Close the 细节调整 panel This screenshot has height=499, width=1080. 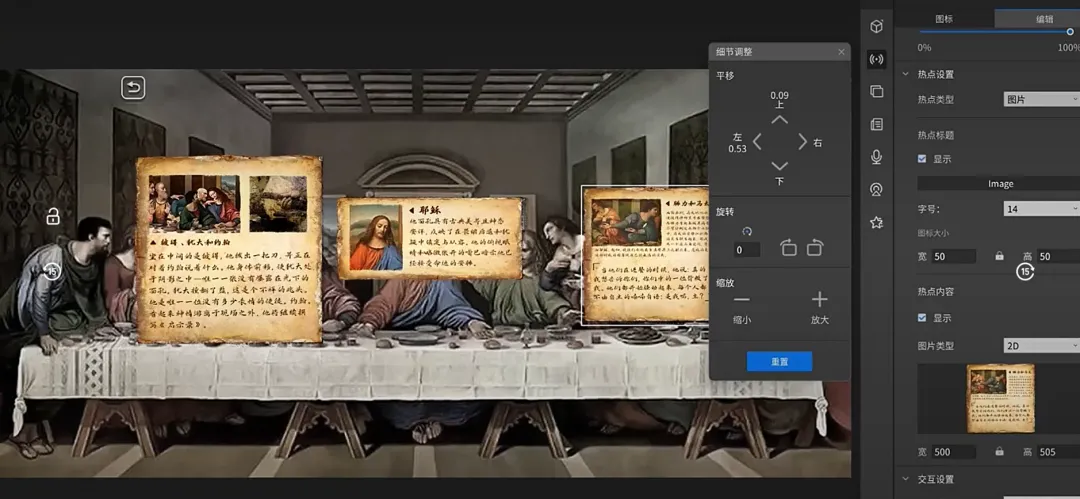click(x=841, y=52)
